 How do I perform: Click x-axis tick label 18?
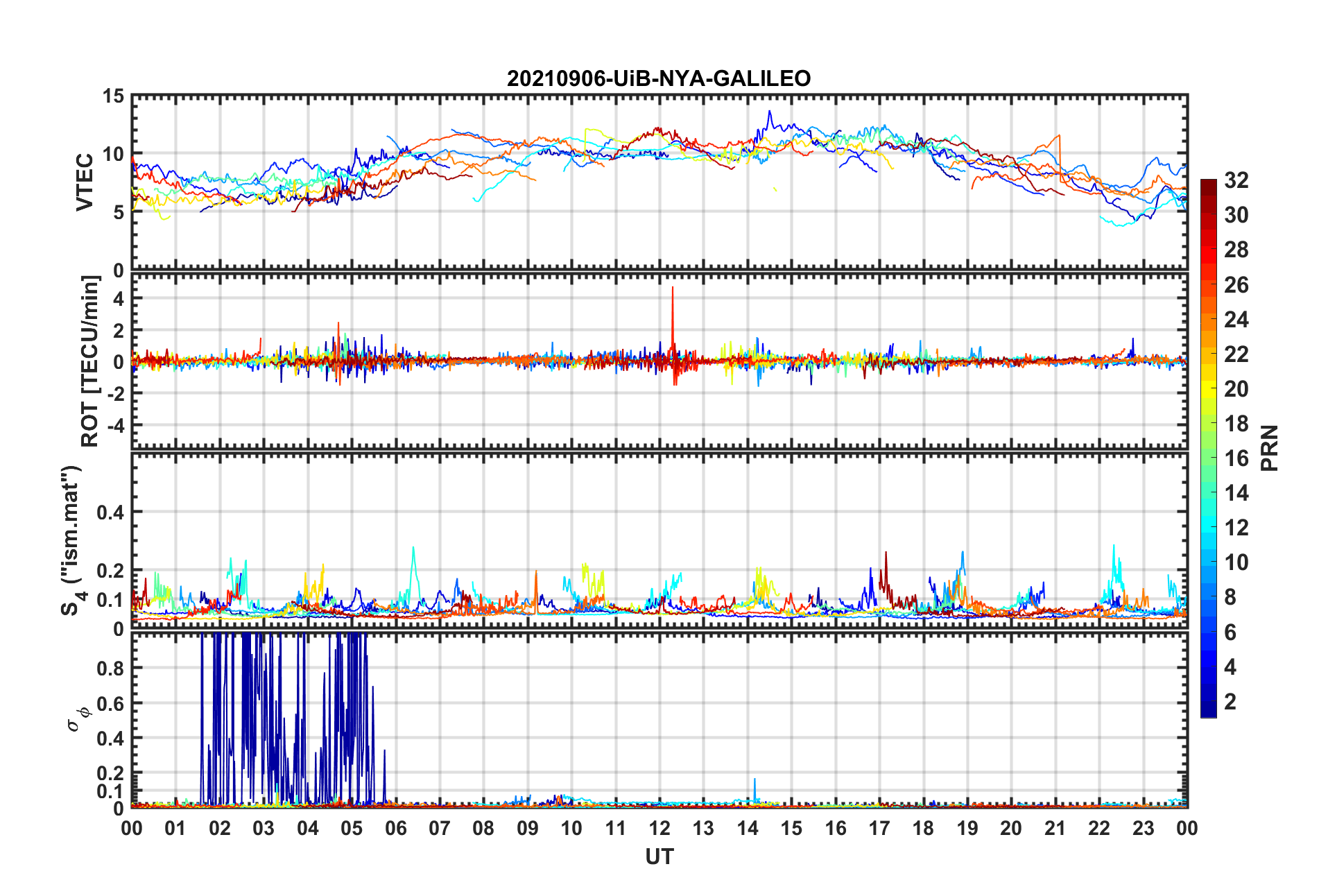pyautogui.click(x=923, y=829)
